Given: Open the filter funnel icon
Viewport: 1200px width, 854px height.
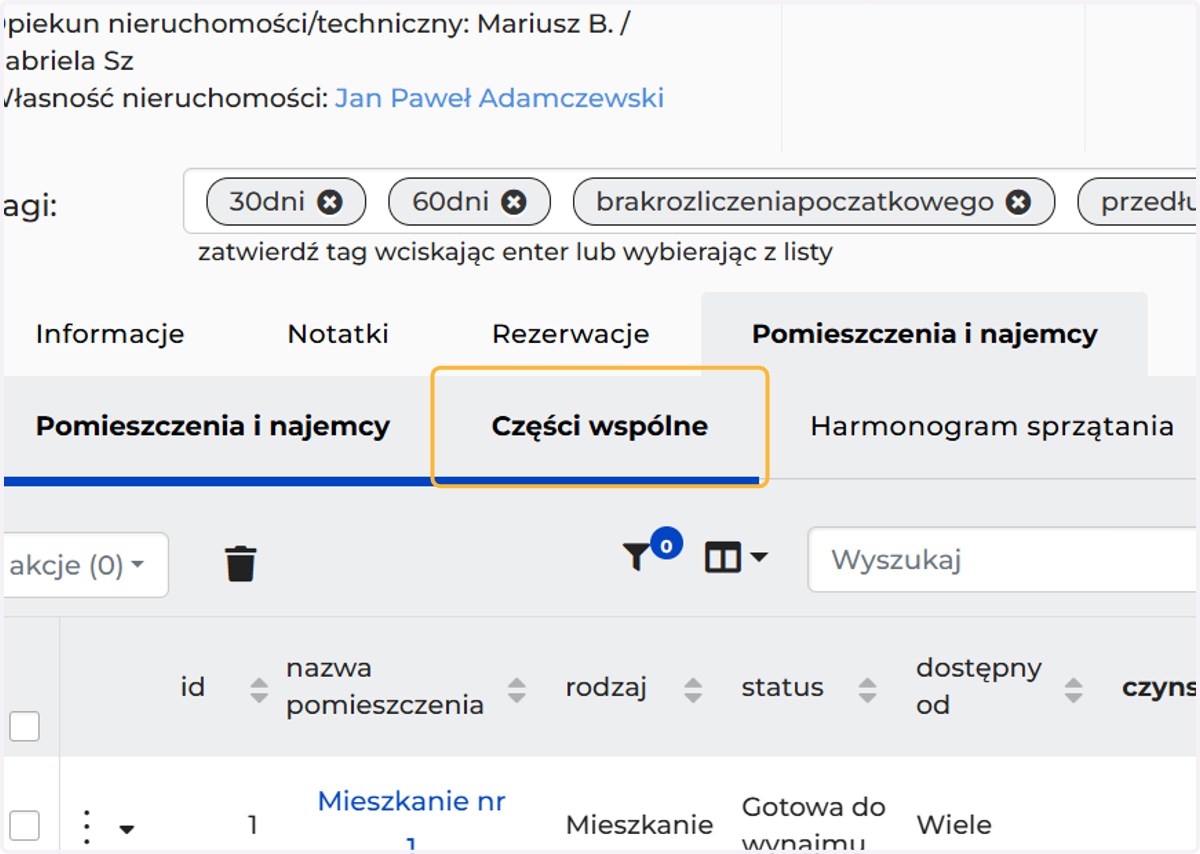Looking at the screenshot, I should [636, 558].
